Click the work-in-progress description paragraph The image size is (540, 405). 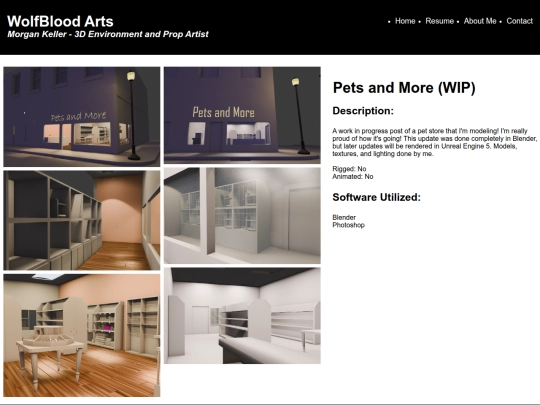tap(435, 142)
